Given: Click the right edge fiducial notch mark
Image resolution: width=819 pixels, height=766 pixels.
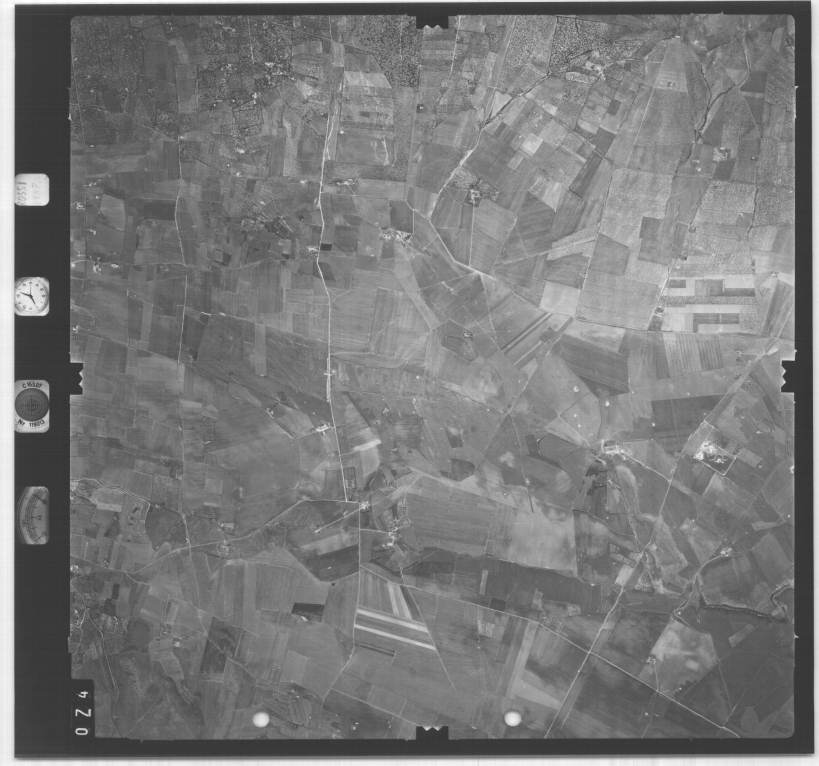Looking at the screenshot, I should pyautogui.click(x=788, y=376).
